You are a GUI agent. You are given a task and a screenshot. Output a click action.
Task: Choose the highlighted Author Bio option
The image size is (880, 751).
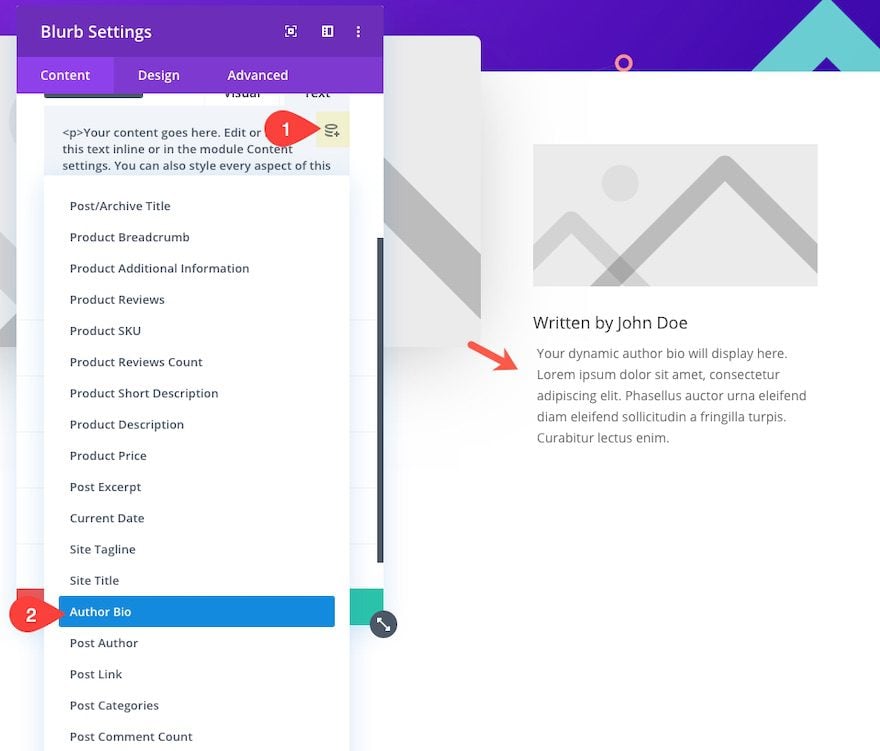(x=196, y=611)
